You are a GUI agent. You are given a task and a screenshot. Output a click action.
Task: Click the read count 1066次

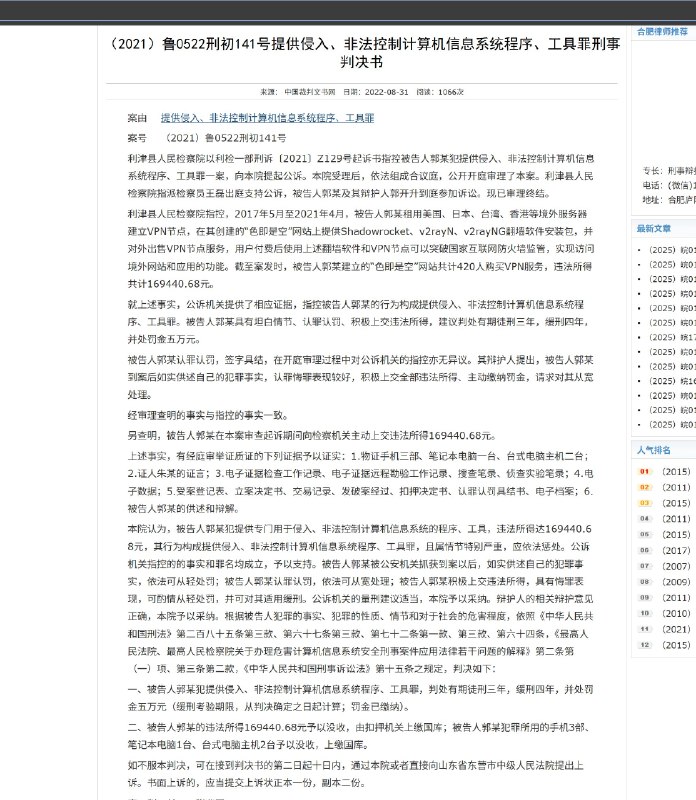point(451,92)
